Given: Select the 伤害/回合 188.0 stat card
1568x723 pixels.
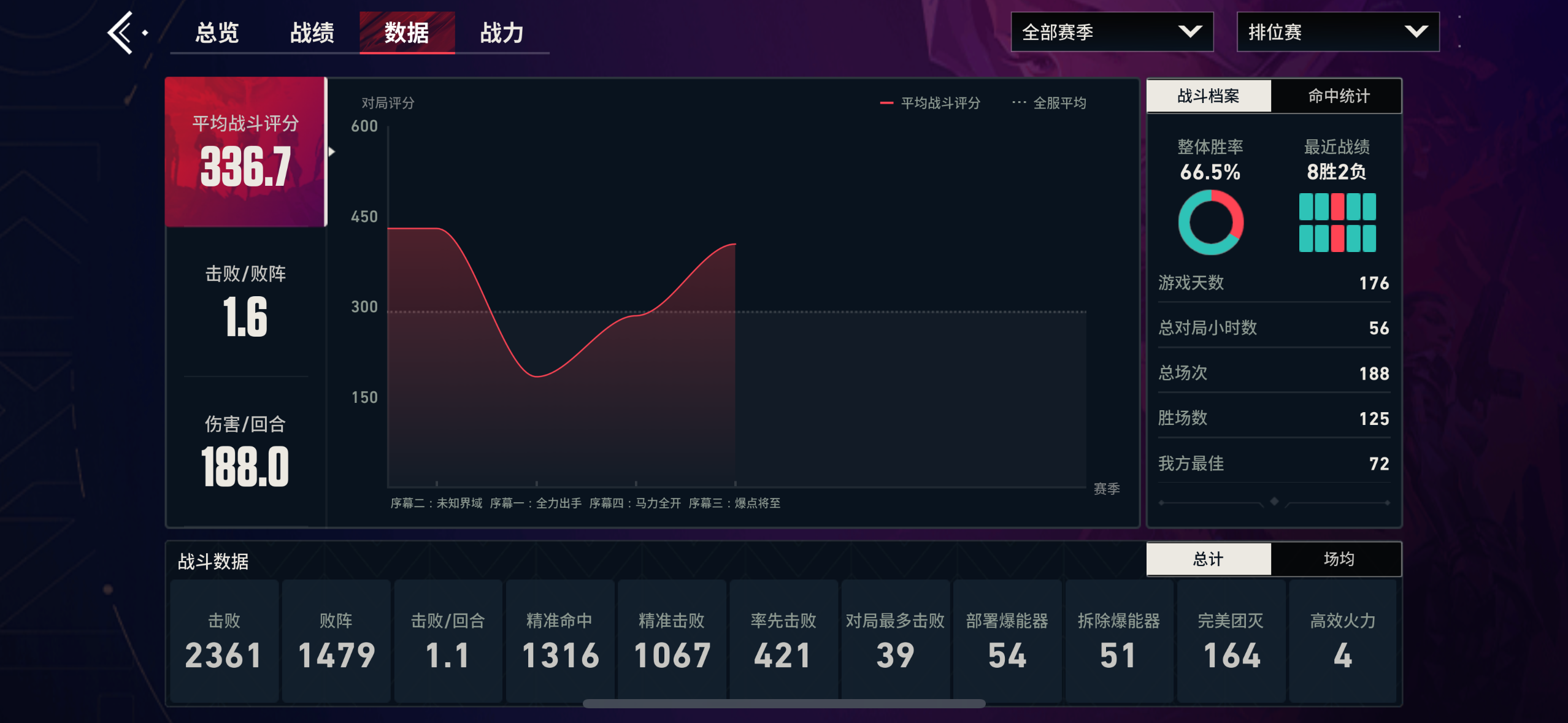Looking at the screenshot, I should (245, 452).
